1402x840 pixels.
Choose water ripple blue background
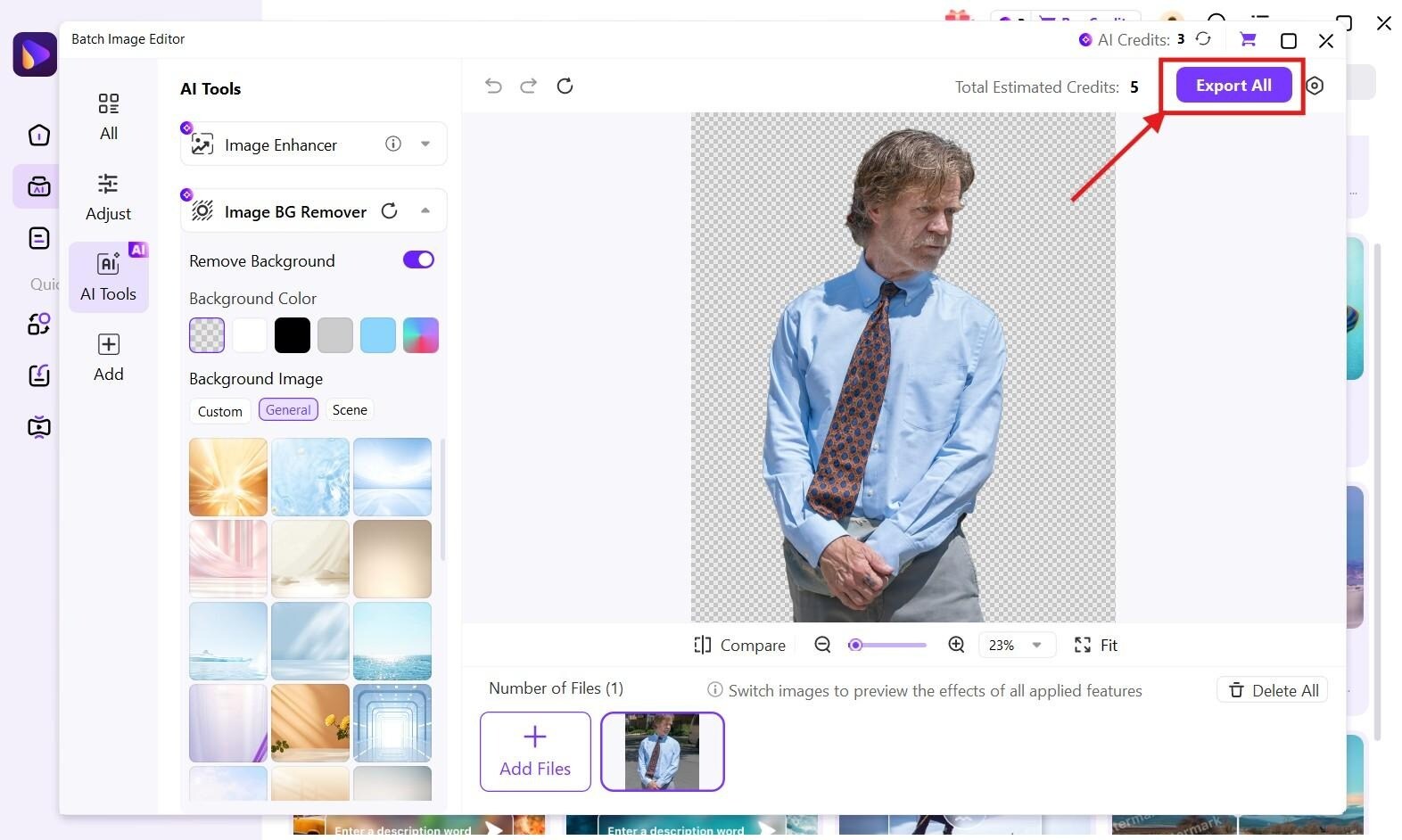tap(310, 477)
